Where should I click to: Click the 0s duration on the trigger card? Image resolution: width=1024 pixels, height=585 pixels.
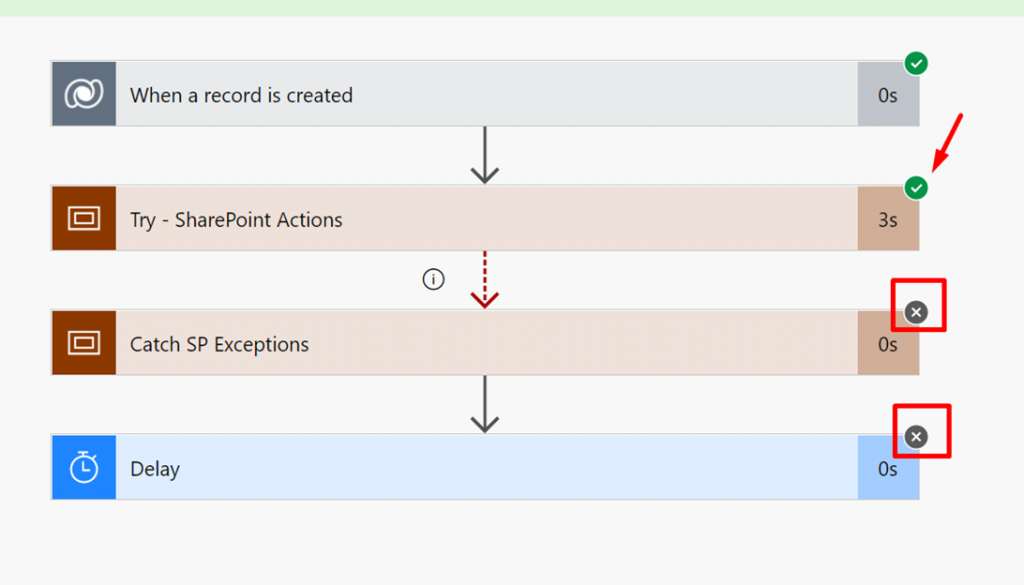coord(888,95)
